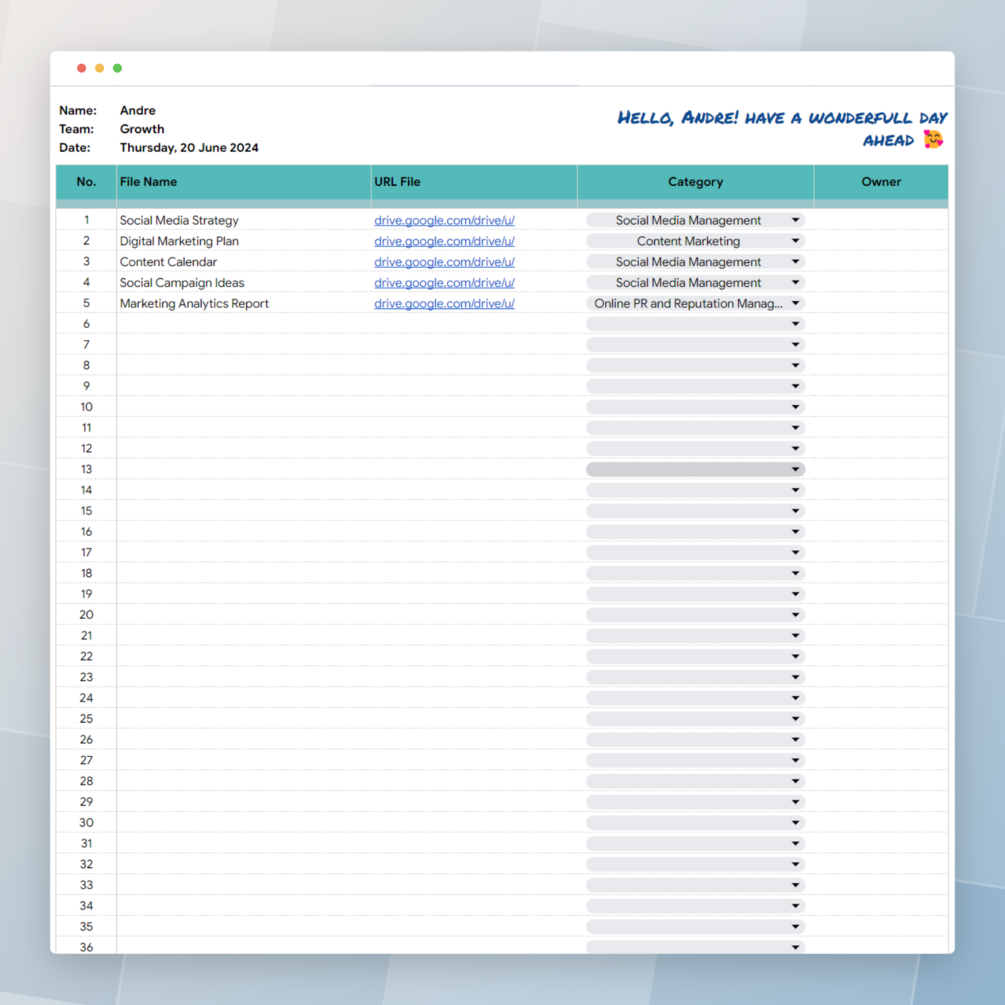
Task: Click the URL File column header
Action: point(474,182)
